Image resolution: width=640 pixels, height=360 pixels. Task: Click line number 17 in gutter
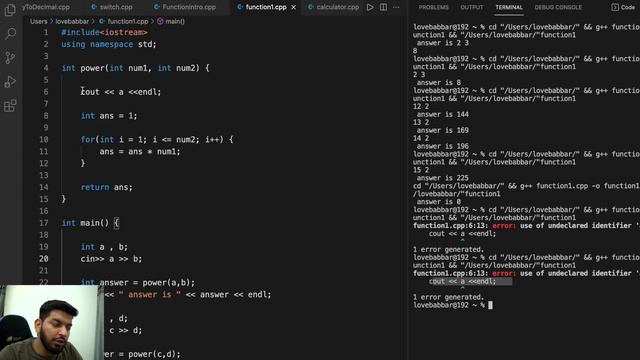[44, 223]
